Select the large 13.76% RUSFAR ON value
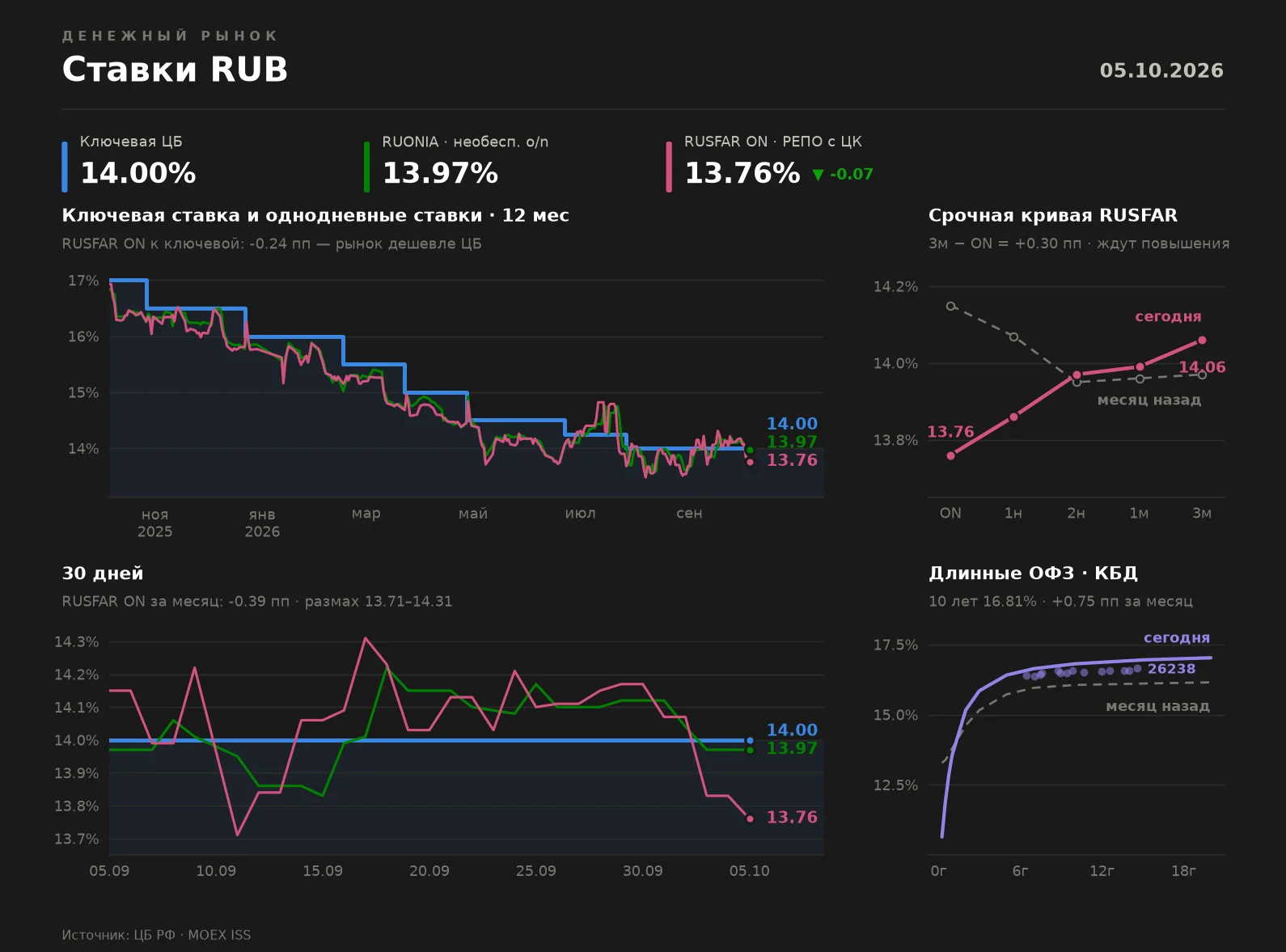This screenshot has height=952, width=1286. (742, 173)
